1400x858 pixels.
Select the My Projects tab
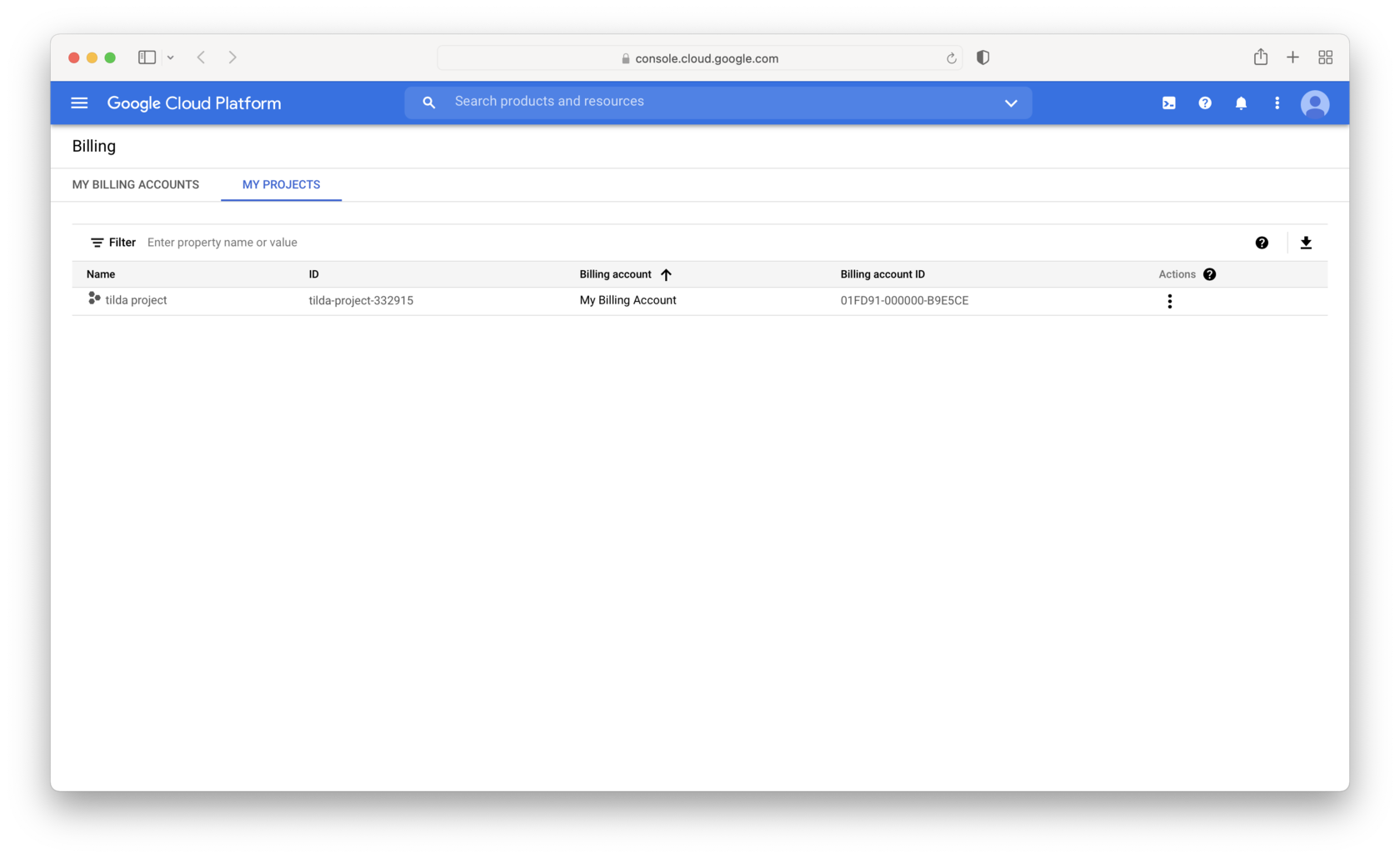(281, 184)
